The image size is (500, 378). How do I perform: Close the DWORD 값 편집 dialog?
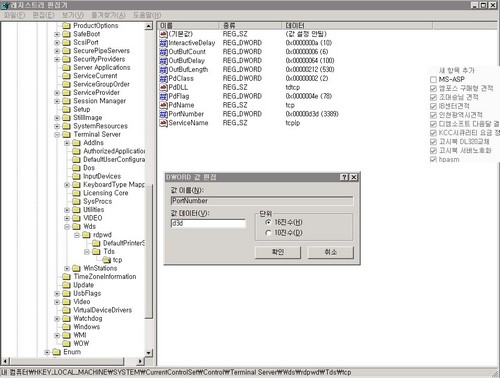click(354, 177)
